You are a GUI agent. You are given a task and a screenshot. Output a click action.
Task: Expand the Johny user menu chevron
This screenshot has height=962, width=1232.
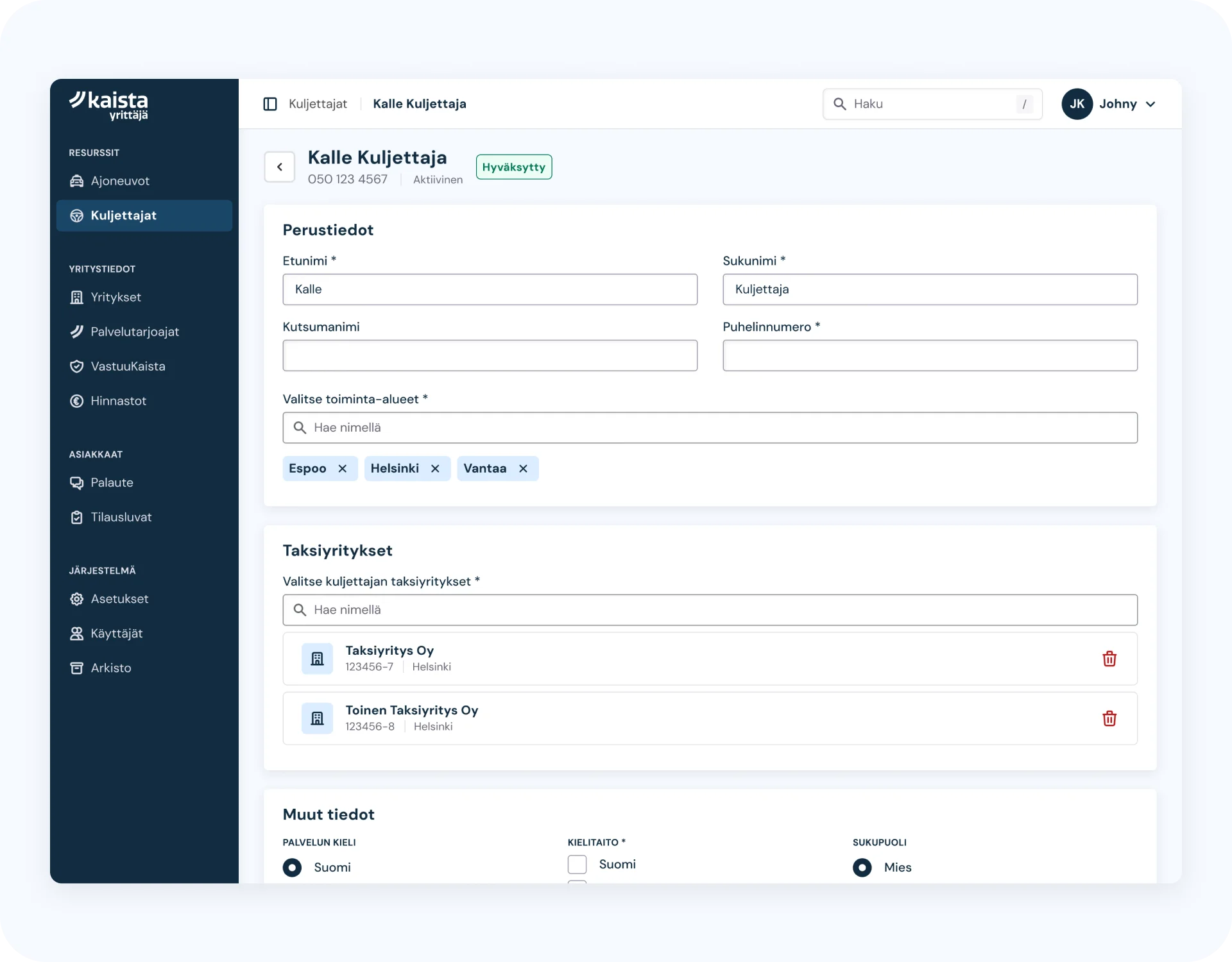coord(1151,104)
